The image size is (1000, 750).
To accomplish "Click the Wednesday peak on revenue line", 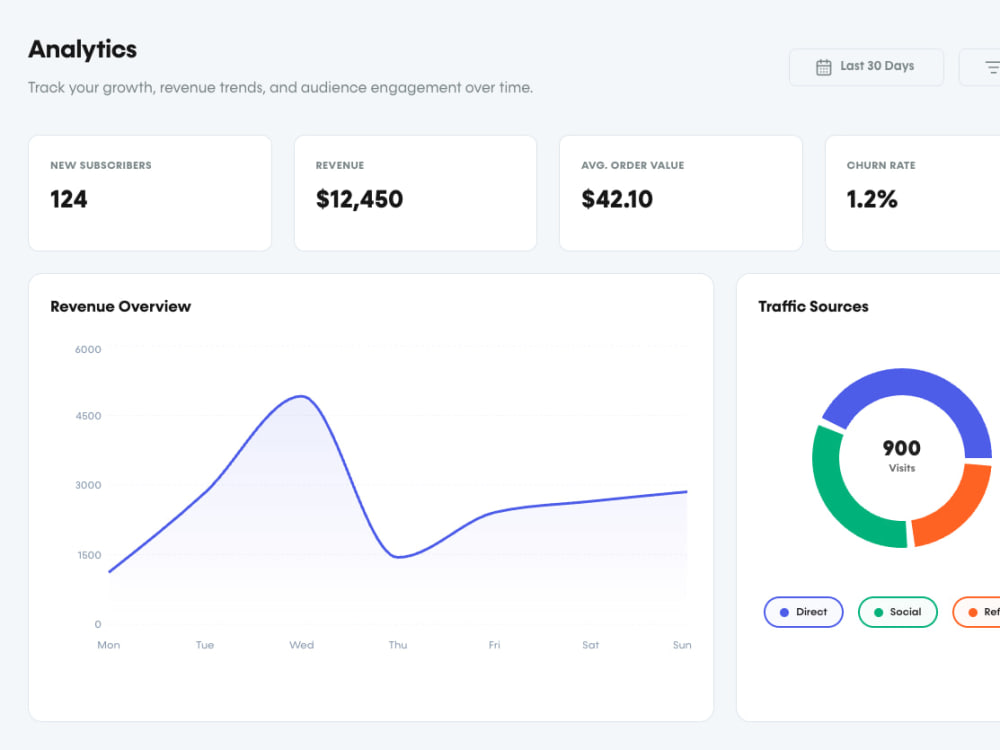I will point(301,397).
